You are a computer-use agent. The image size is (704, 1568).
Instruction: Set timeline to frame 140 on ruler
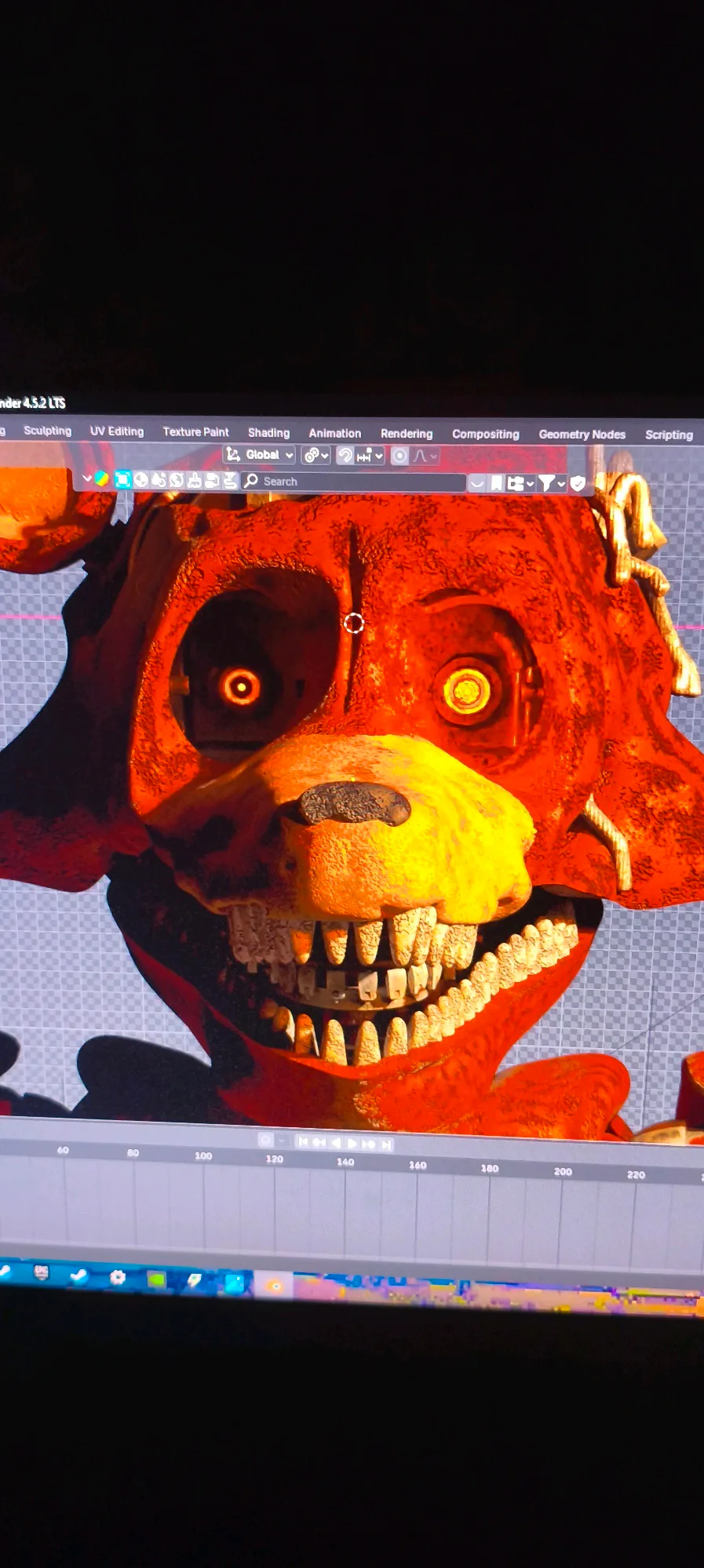point(345,1162)
